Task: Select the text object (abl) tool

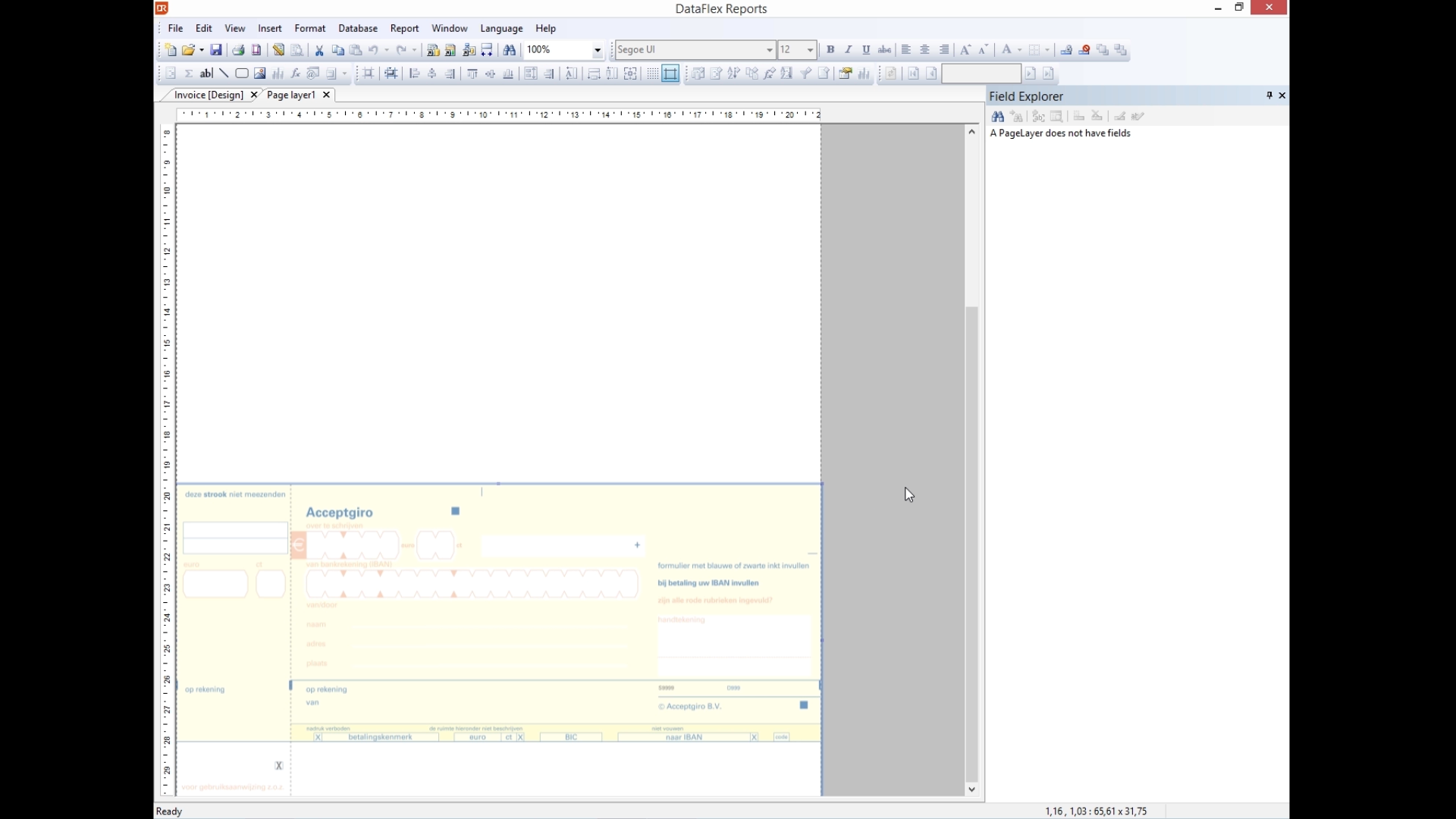Action: (x=206, y=74)
